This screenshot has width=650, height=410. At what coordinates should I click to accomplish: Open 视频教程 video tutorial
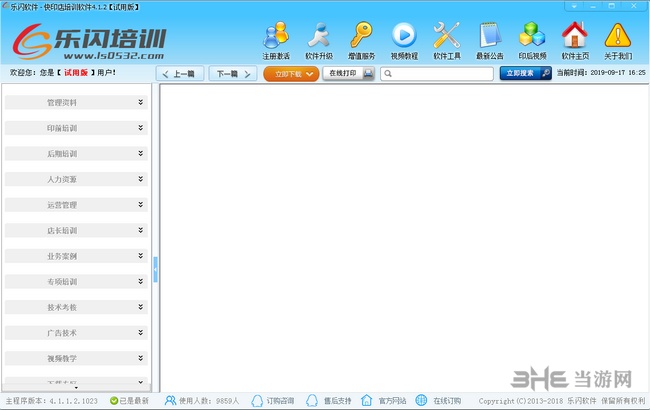[404, 39]
